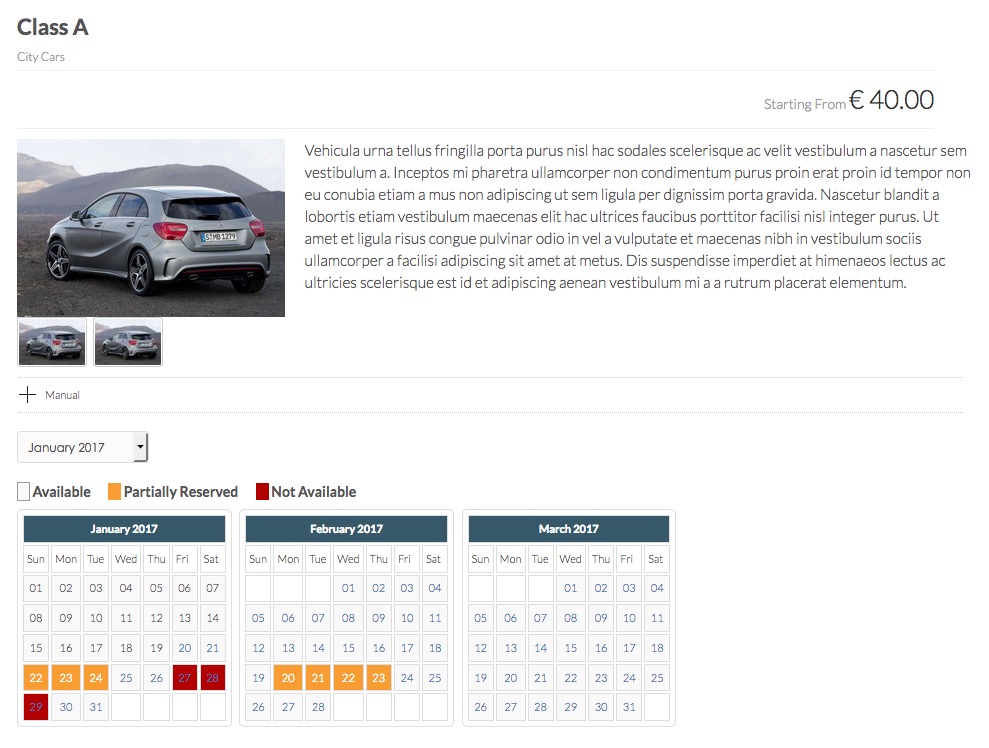Click unavailable January 28 cell

pos(213,678)
